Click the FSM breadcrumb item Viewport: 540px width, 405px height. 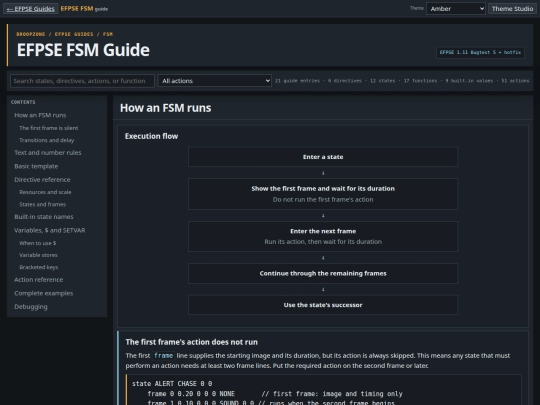[x=108, y=34]
